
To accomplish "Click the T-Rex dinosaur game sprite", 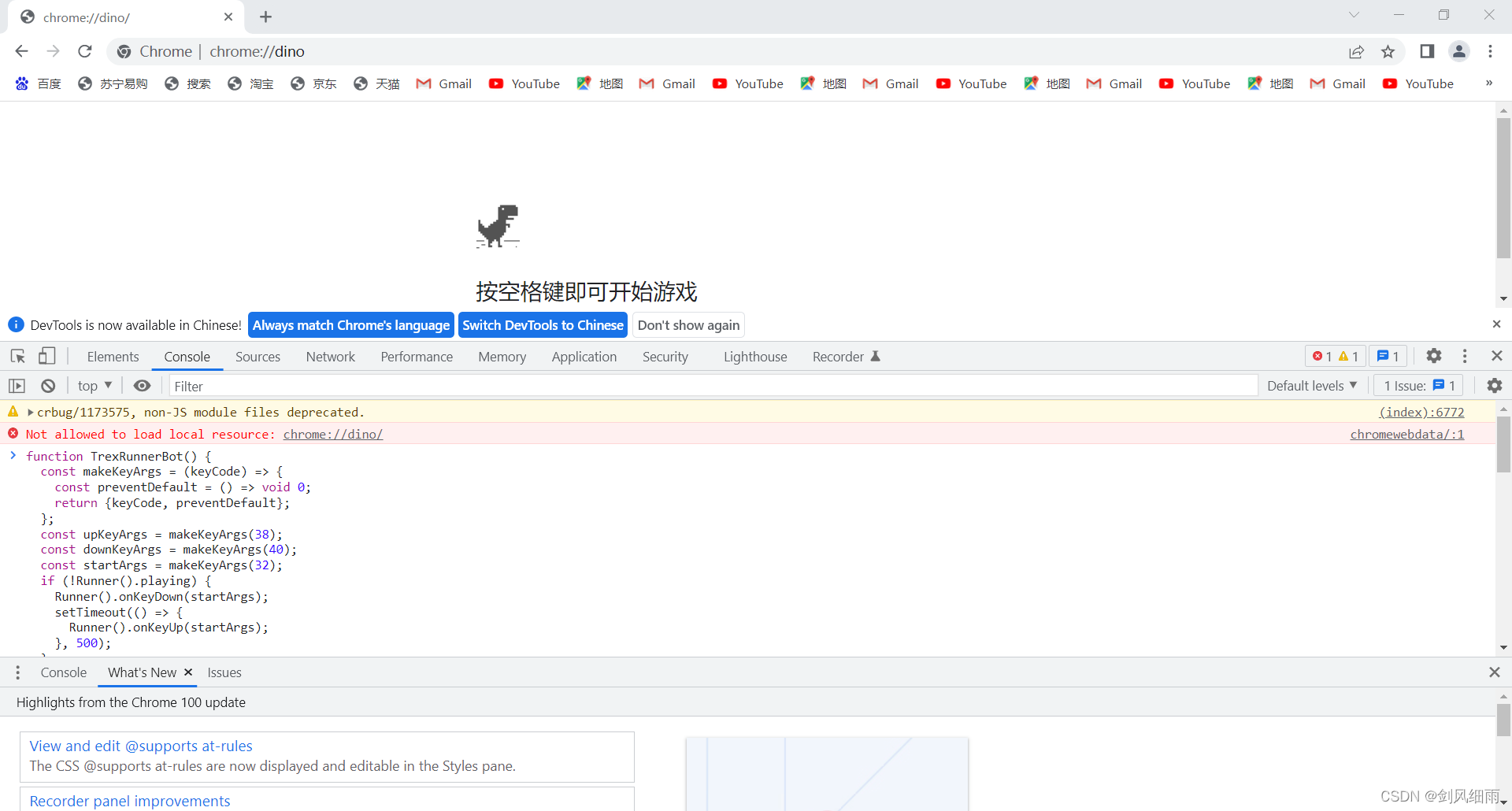I will coord(498,226).
